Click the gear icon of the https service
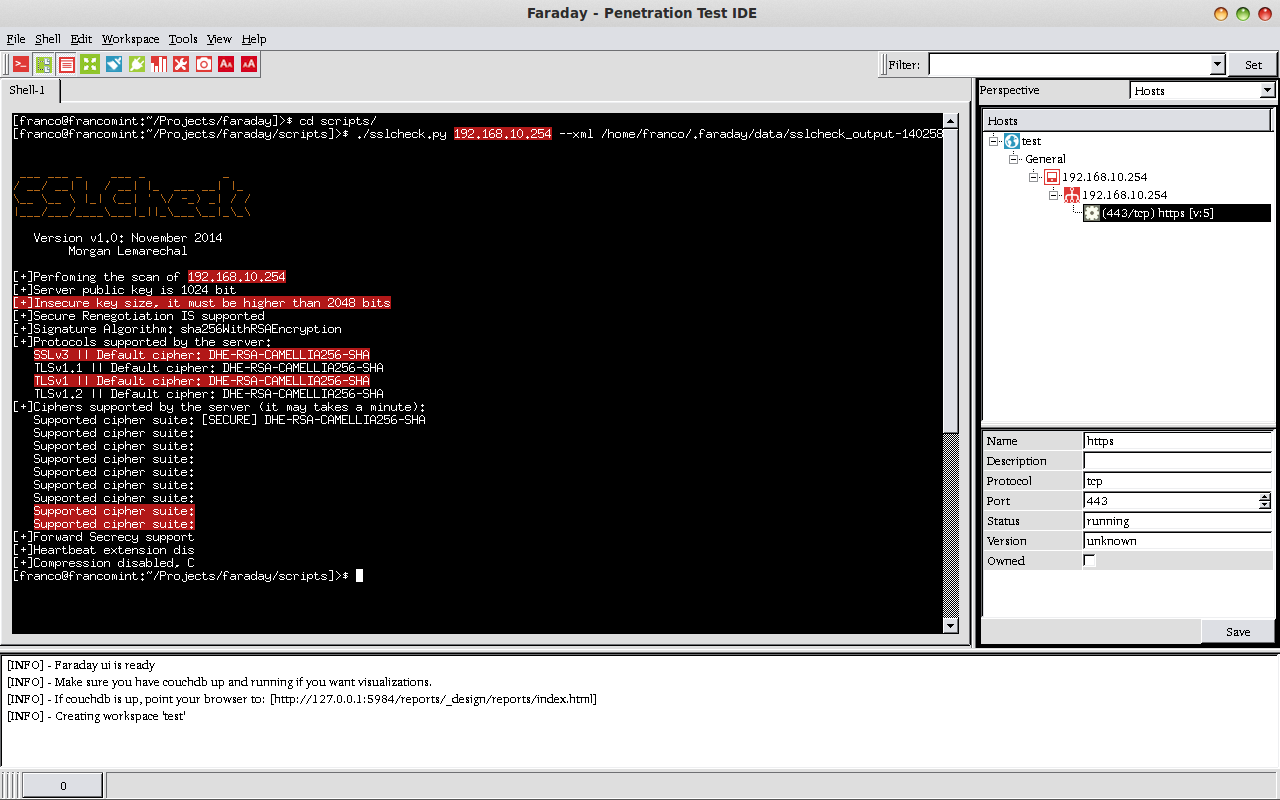Viewport: 1280px width, 800px height. [x=1091, y=213]
